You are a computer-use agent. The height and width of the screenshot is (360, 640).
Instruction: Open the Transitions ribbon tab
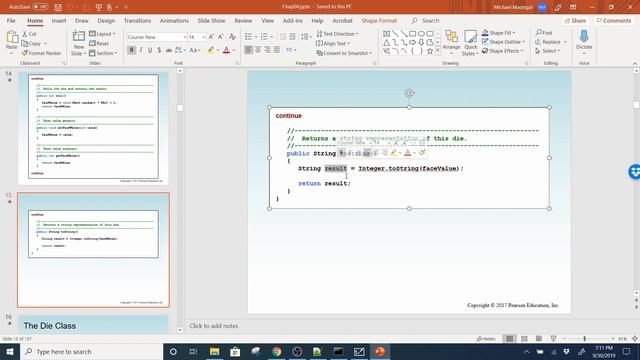coord(137,21)
